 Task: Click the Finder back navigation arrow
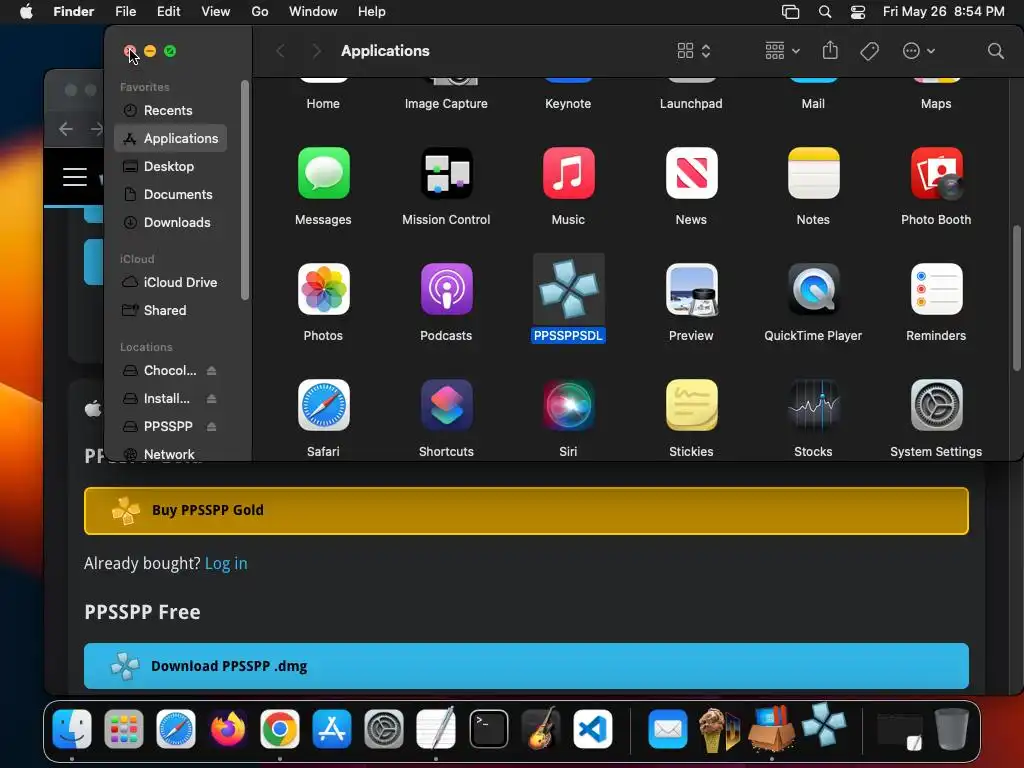[x=281, y=51]
